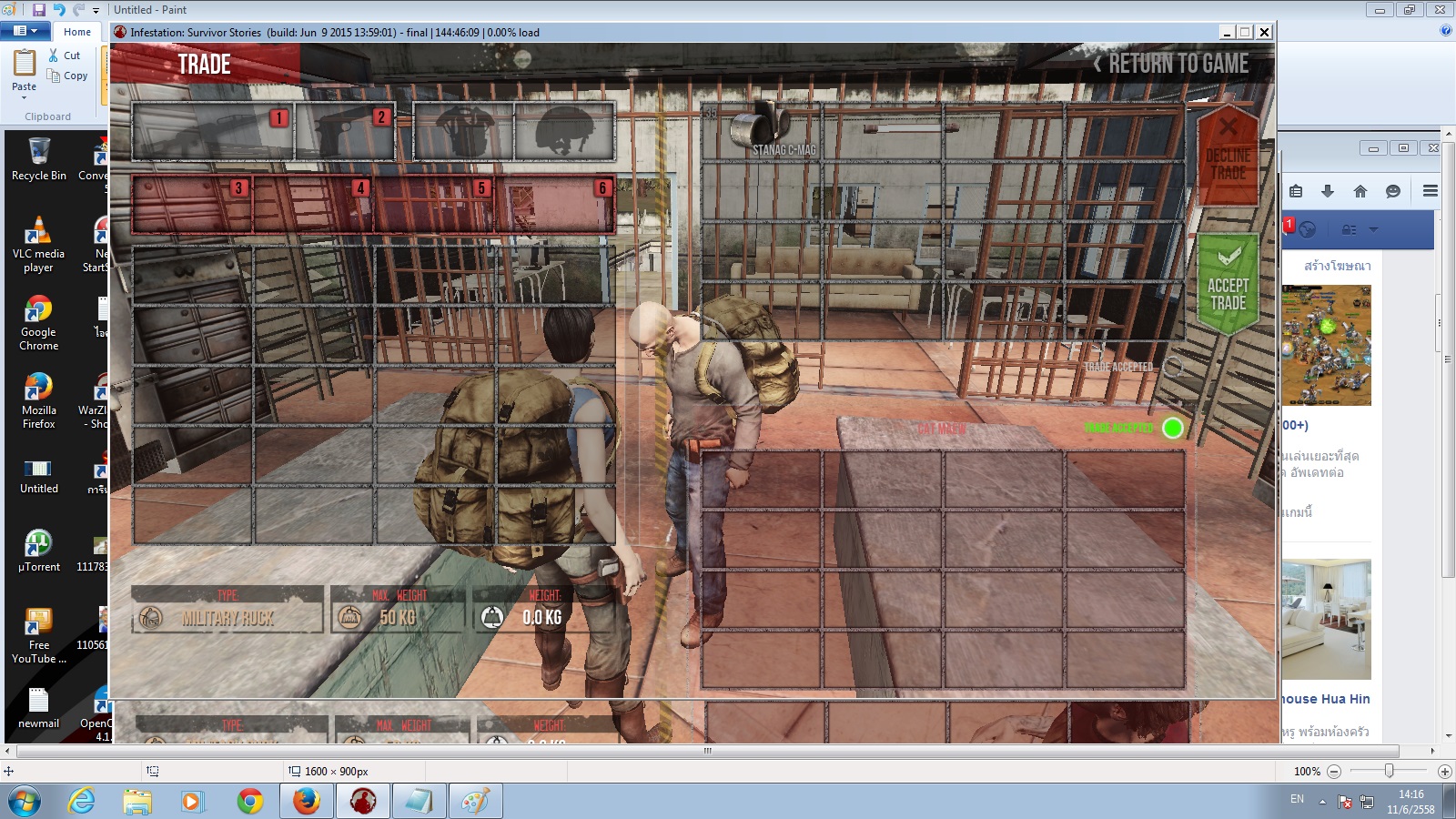This screenshot has width=1456, height=819.
Task: Go to Firefox home page icon
Action: pos(1360,191)
